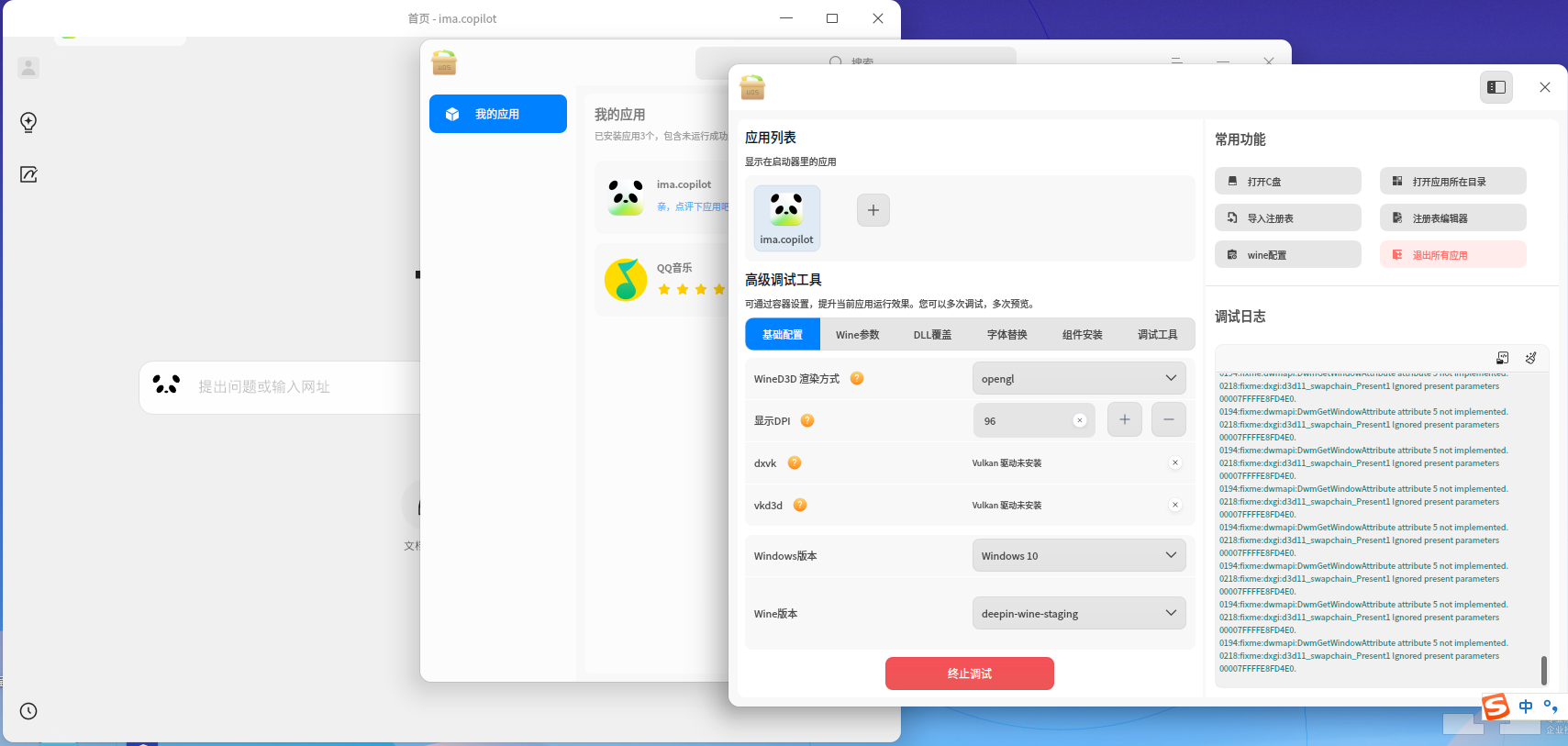Expand the deepin-wine-staging dropdown

pyautogui.click(x=1079, y=613)
